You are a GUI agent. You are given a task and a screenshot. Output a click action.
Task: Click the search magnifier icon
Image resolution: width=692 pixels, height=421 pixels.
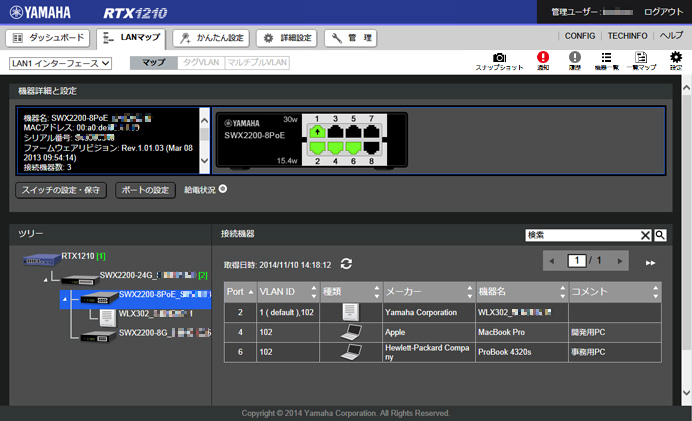660,235
